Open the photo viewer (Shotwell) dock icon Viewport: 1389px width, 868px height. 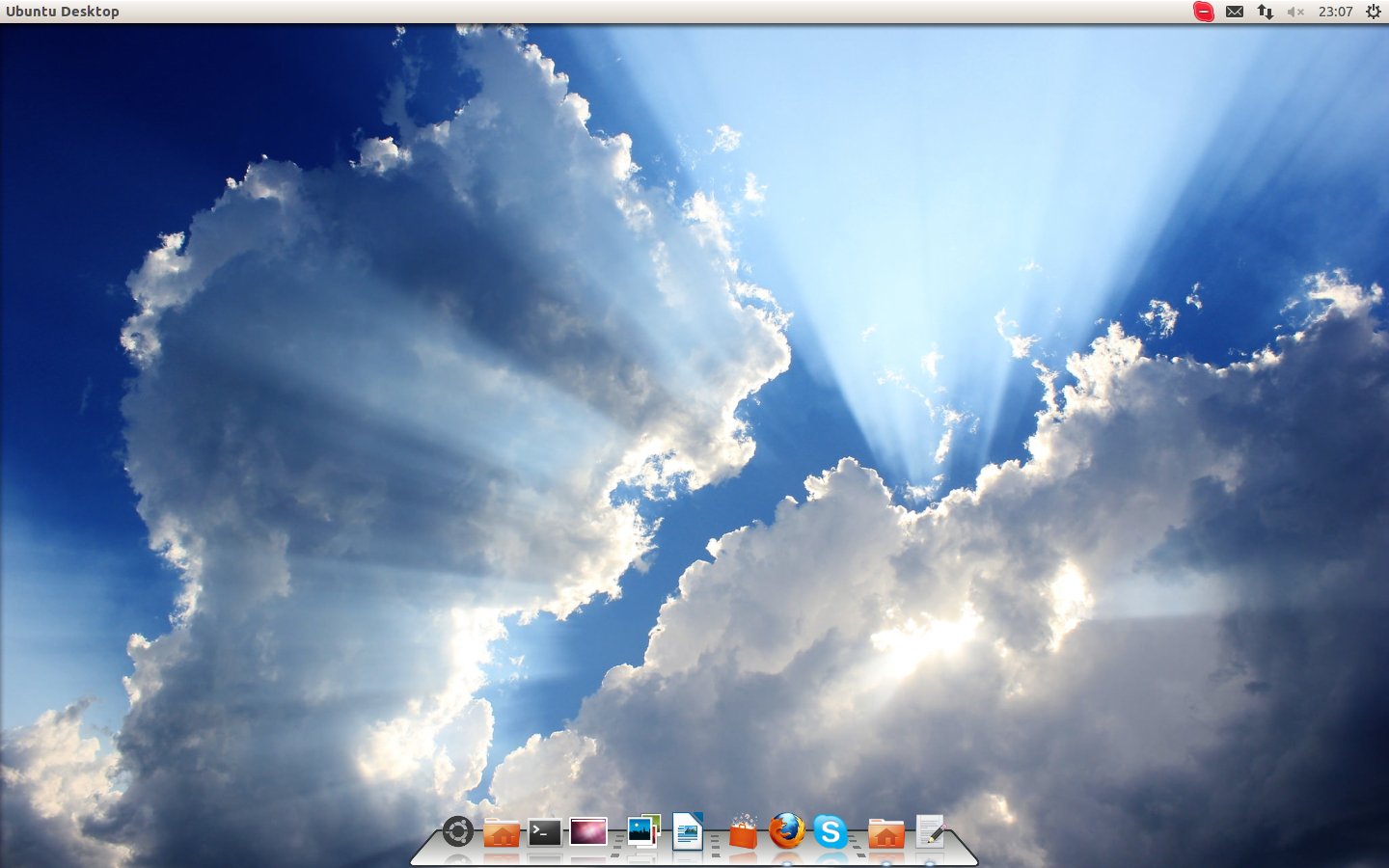click(x=643, y=830)
